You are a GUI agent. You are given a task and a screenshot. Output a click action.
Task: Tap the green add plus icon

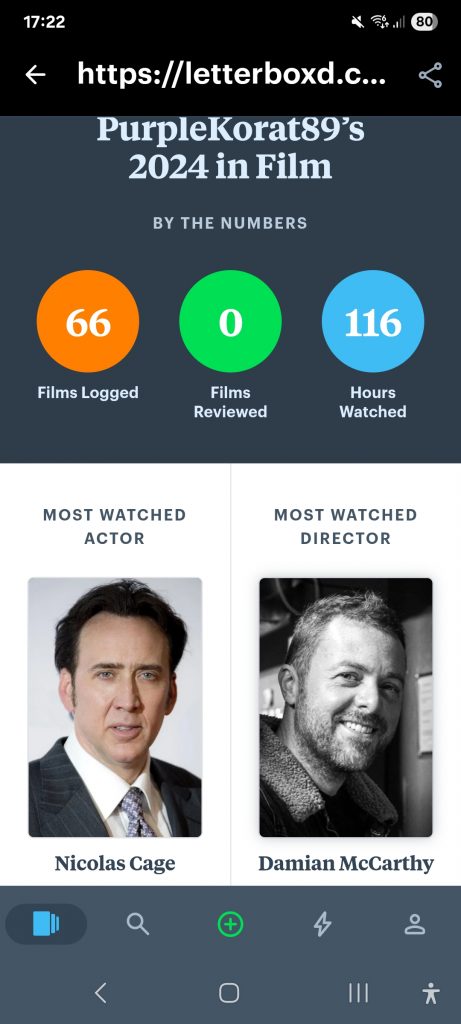point(230,924)
